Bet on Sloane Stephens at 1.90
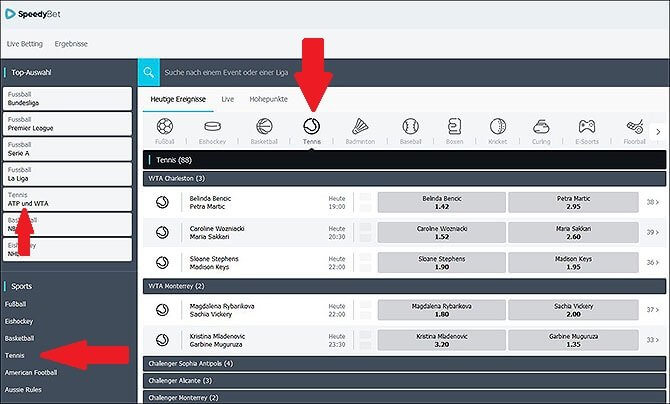The width and height of the screenshot is (670, 404). tap(442, 262)
